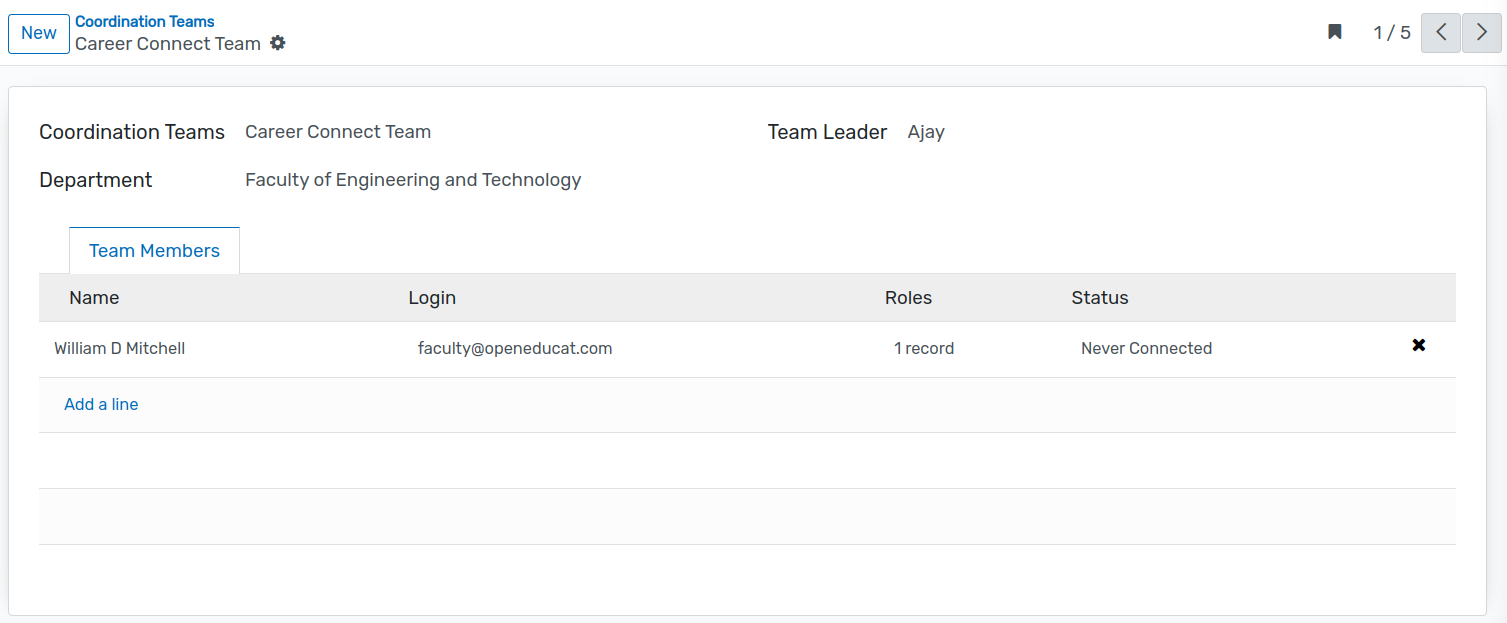Select the Team Members tab
Image resolution: width=1507 pixels, height=623 pixels.
pyautogui.click(x=154, y=250)
